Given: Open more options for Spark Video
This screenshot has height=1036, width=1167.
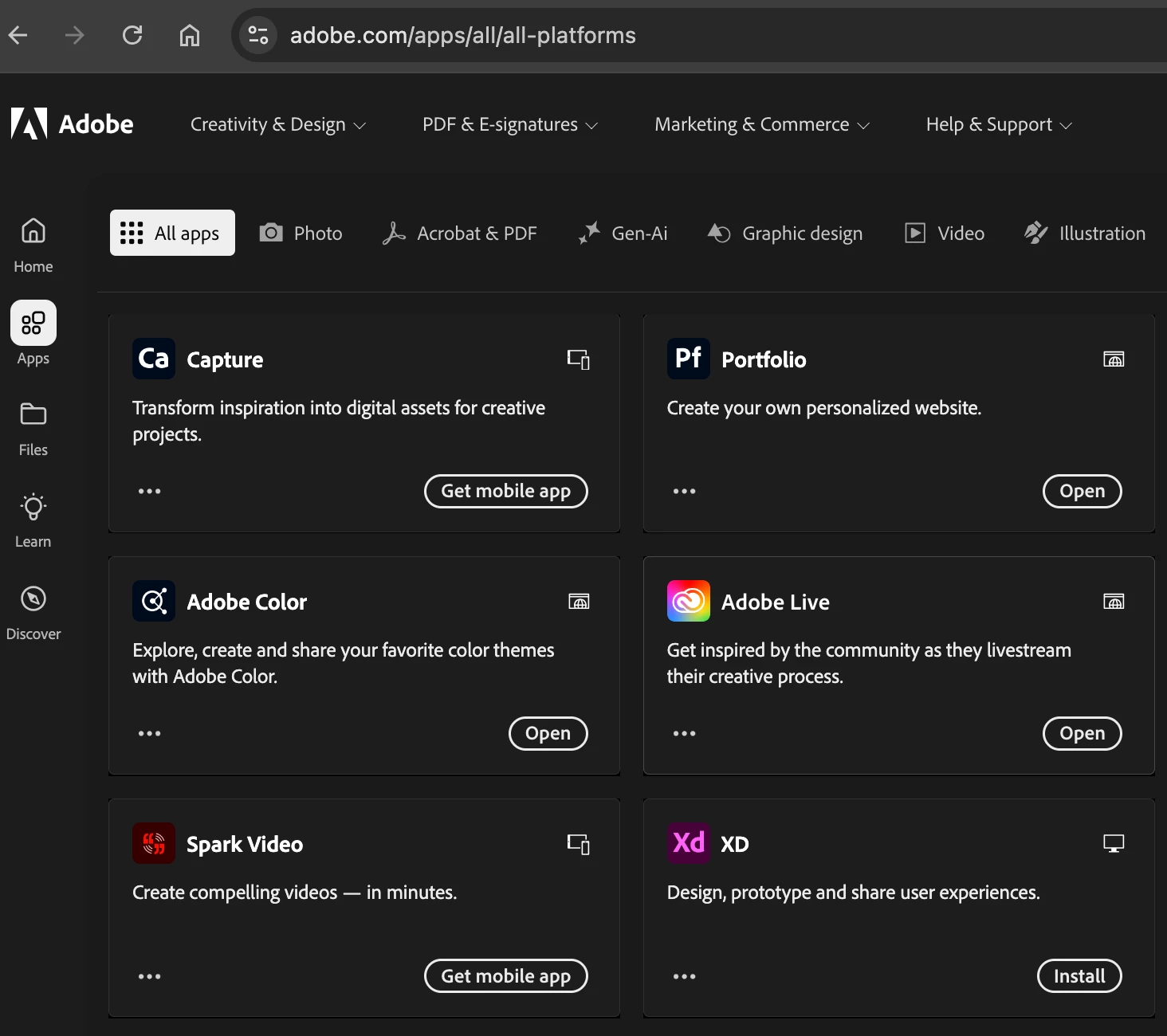Looking at the screenshot, I should 149,976.
